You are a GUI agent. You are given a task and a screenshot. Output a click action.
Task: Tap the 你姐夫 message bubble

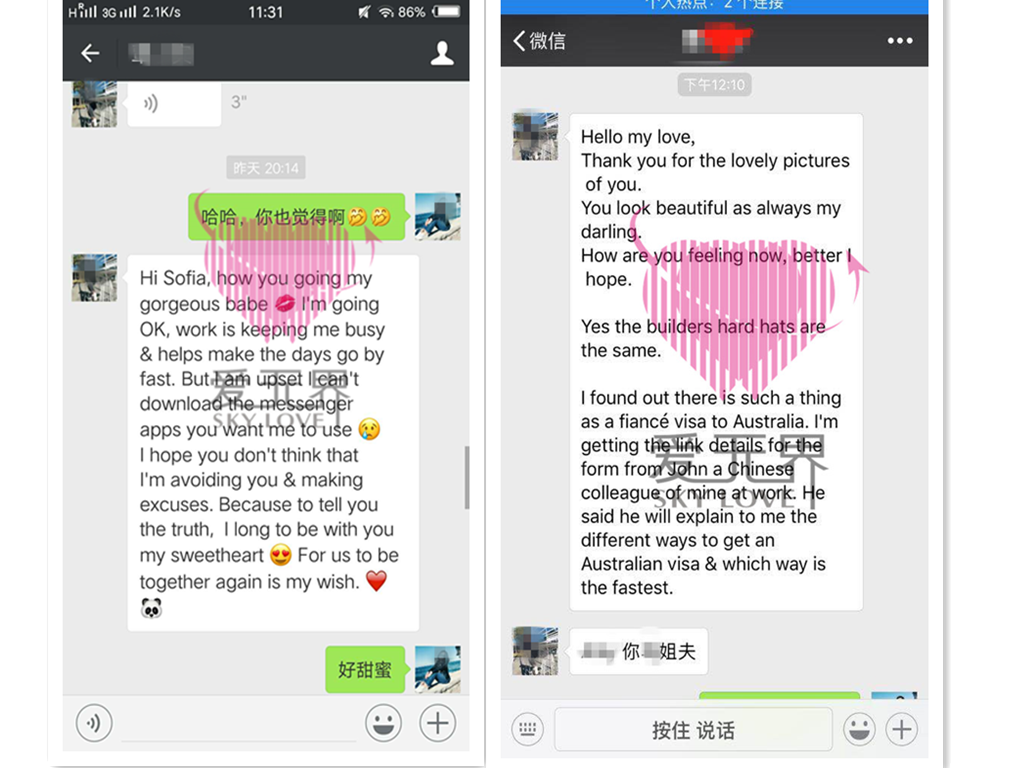[x=639, y=651]
